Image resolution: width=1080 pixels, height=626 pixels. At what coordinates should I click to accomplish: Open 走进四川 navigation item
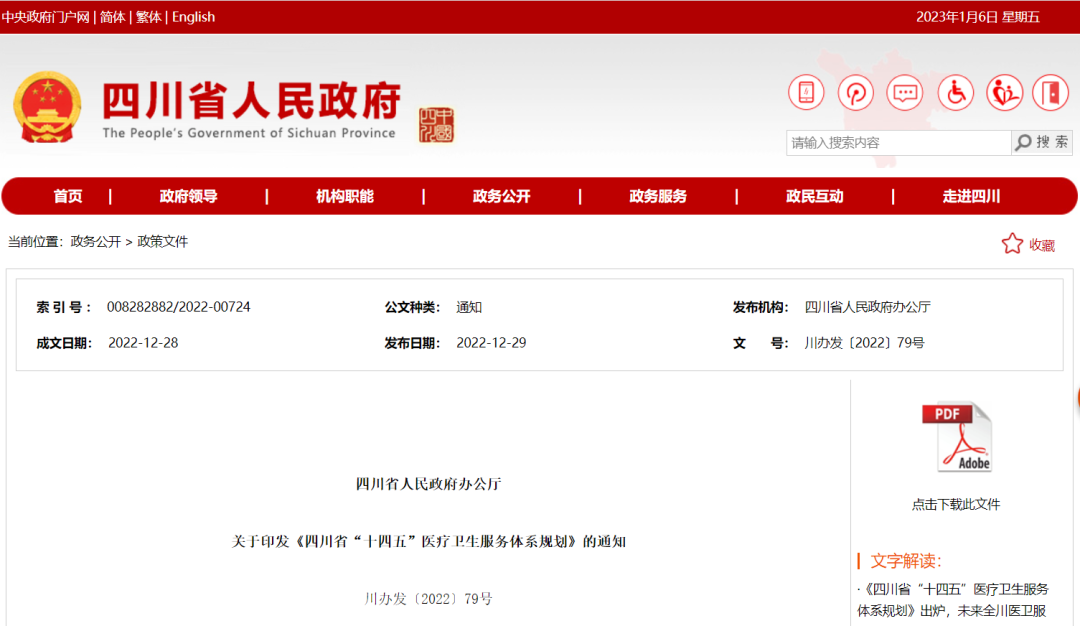pos(971,196)
